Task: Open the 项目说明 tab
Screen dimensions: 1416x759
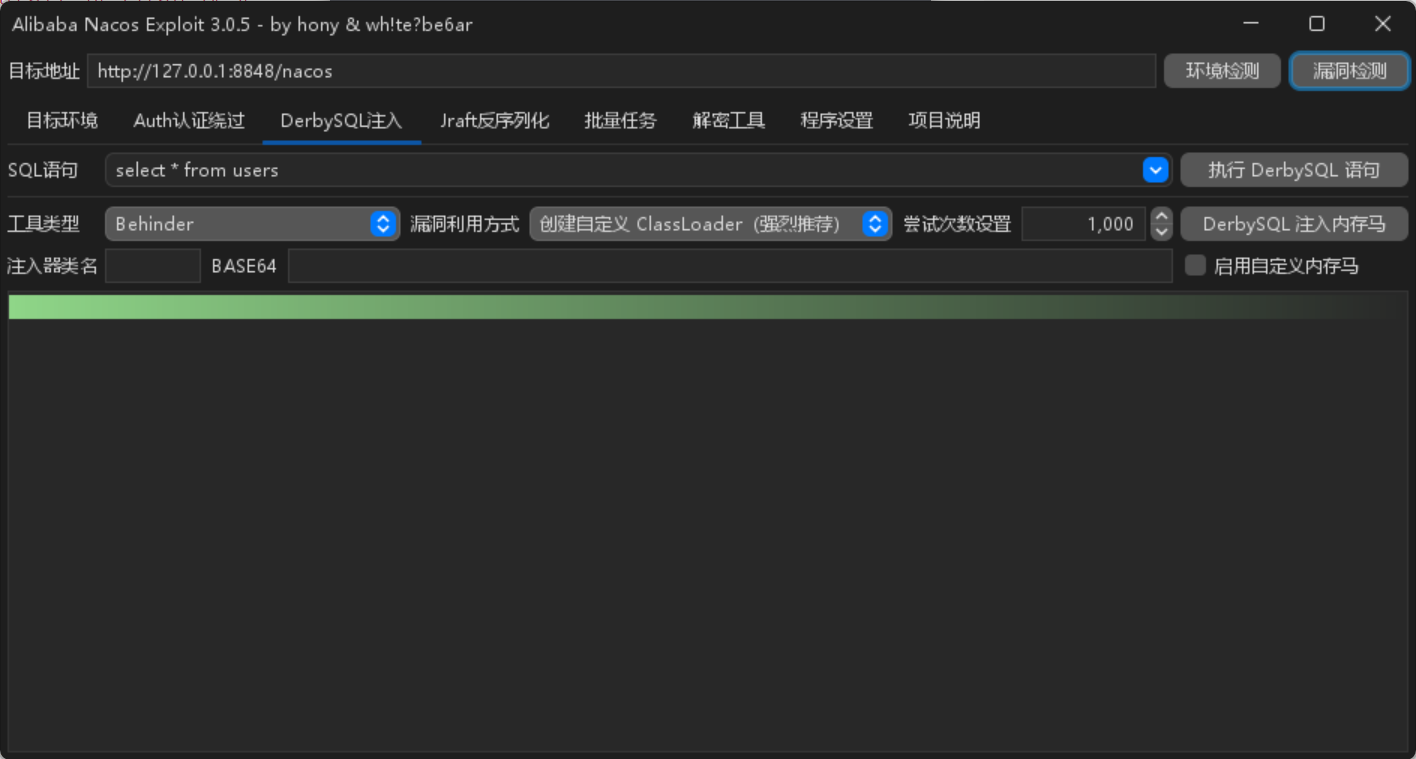Action: [944, 121]
